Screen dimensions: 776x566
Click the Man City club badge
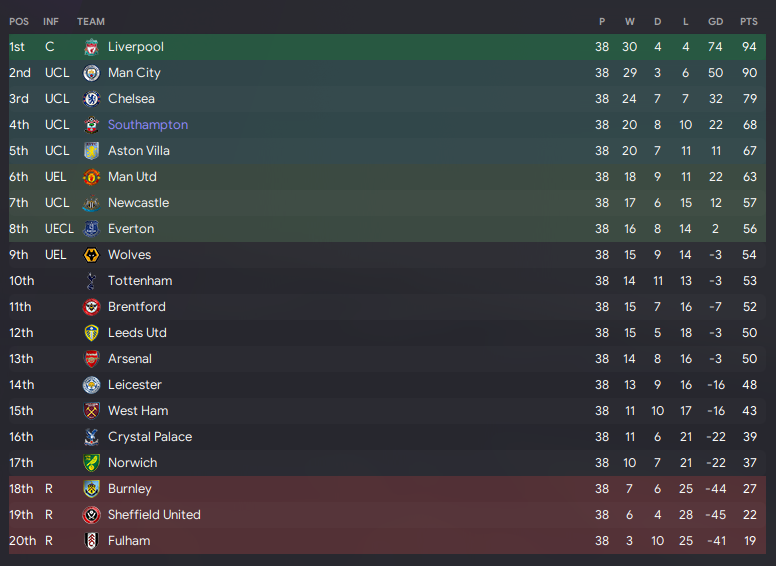91,73
